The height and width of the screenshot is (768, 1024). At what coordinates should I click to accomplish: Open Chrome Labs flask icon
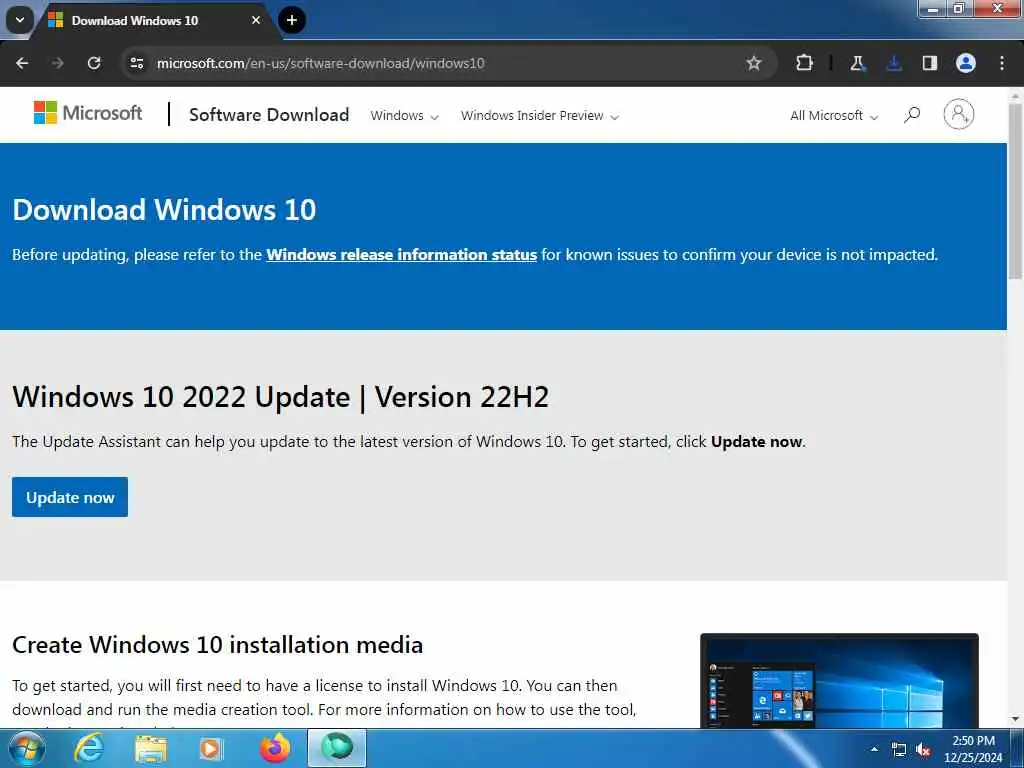[857, 63]
